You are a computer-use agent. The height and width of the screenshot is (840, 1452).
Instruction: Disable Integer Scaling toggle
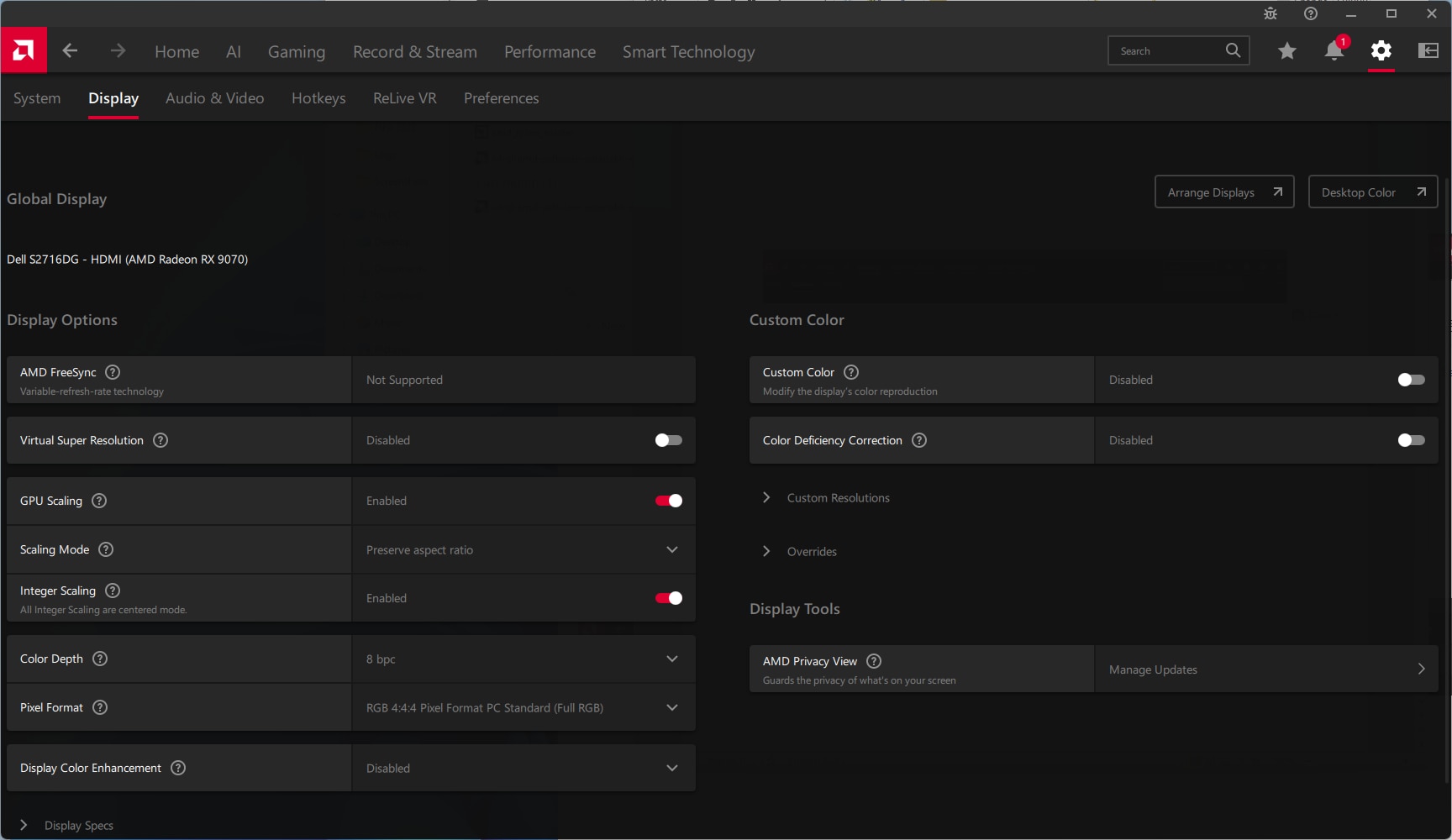[669, 598]
